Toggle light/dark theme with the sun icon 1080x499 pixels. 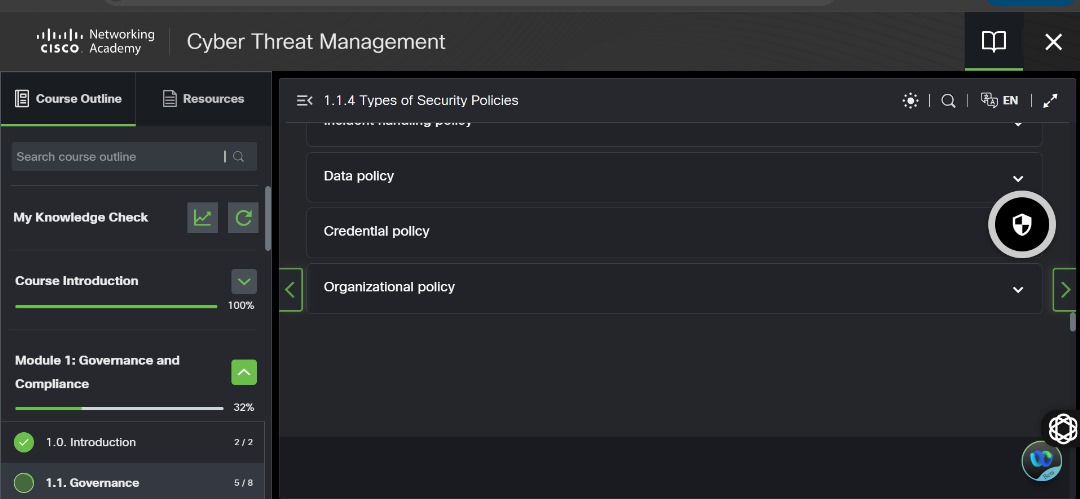coord(910,101)
